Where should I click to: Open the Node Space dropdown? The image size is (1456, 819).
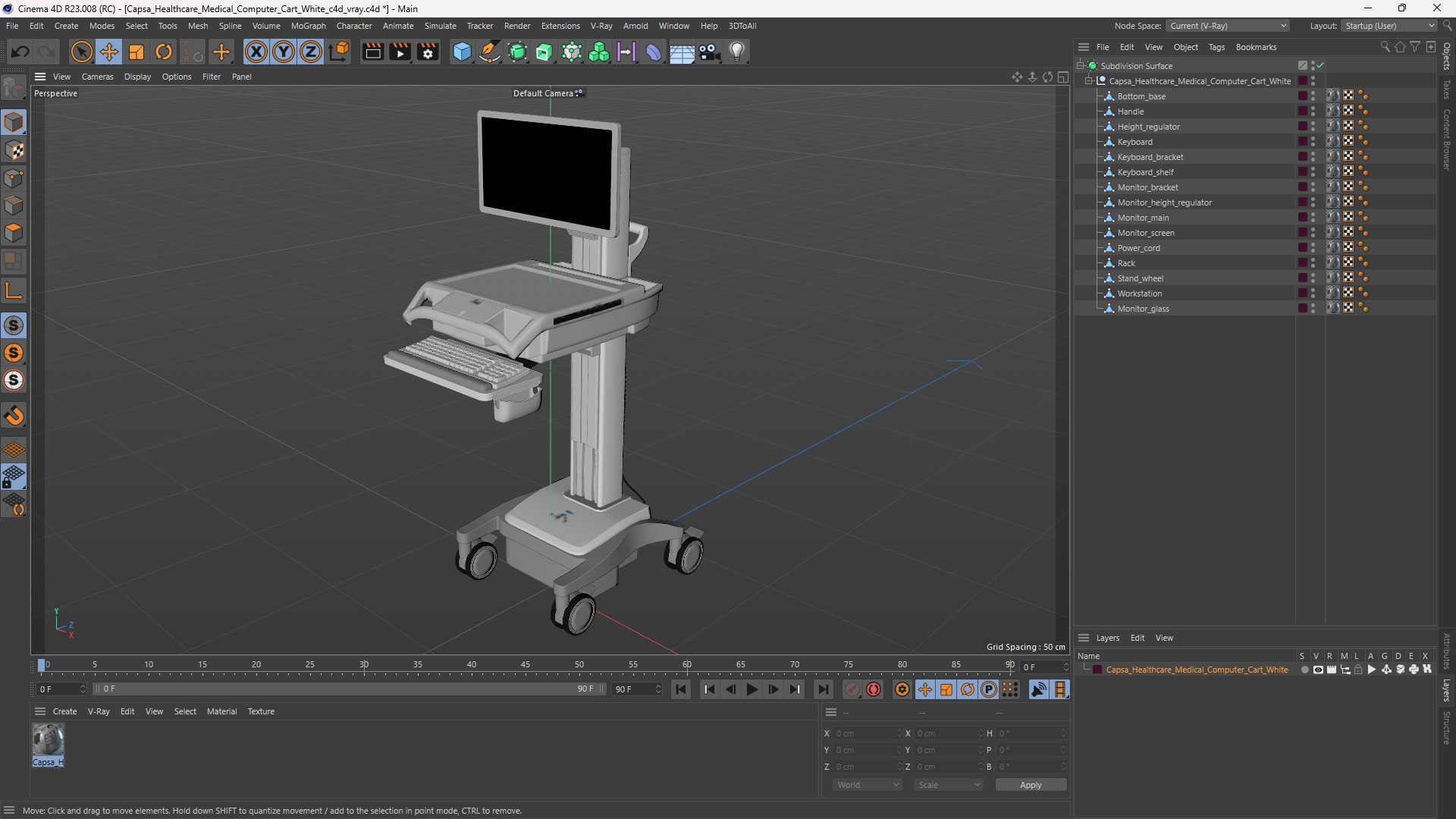pyautogui.click(x=1228, y=26)
